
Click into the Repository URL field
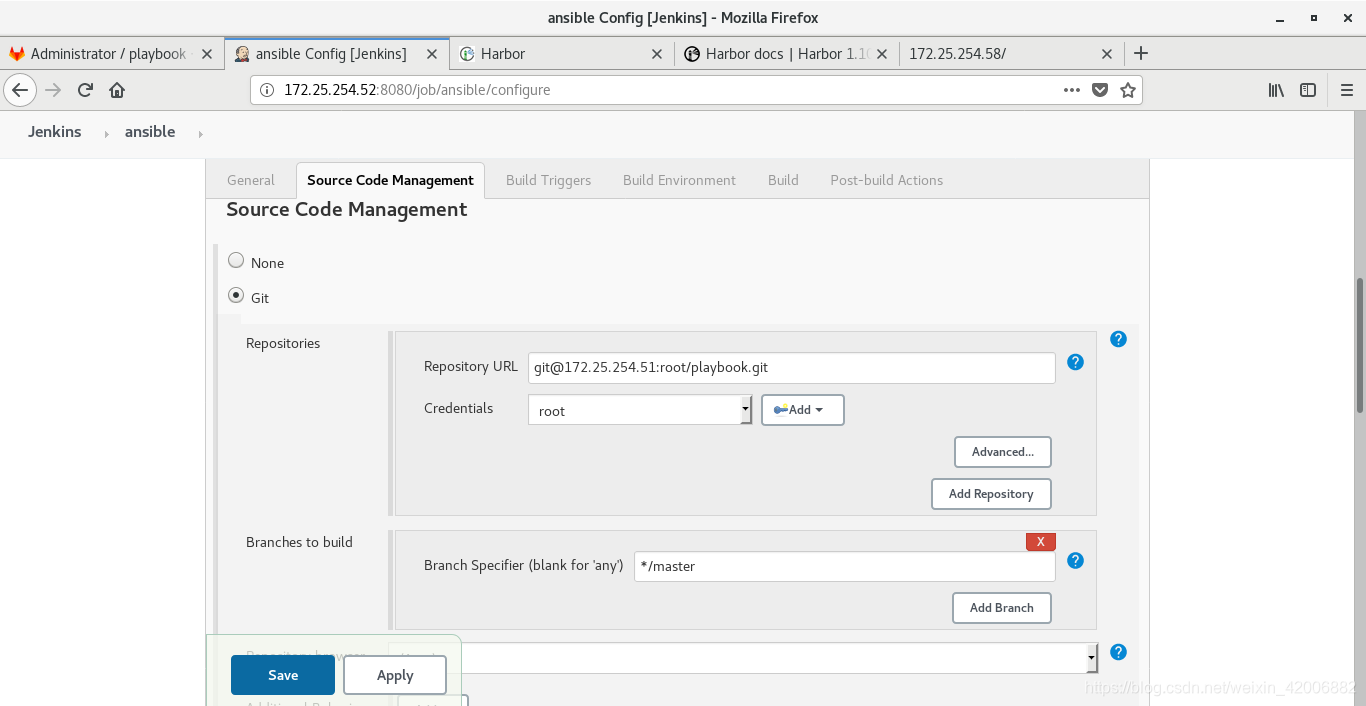point(792,367)
